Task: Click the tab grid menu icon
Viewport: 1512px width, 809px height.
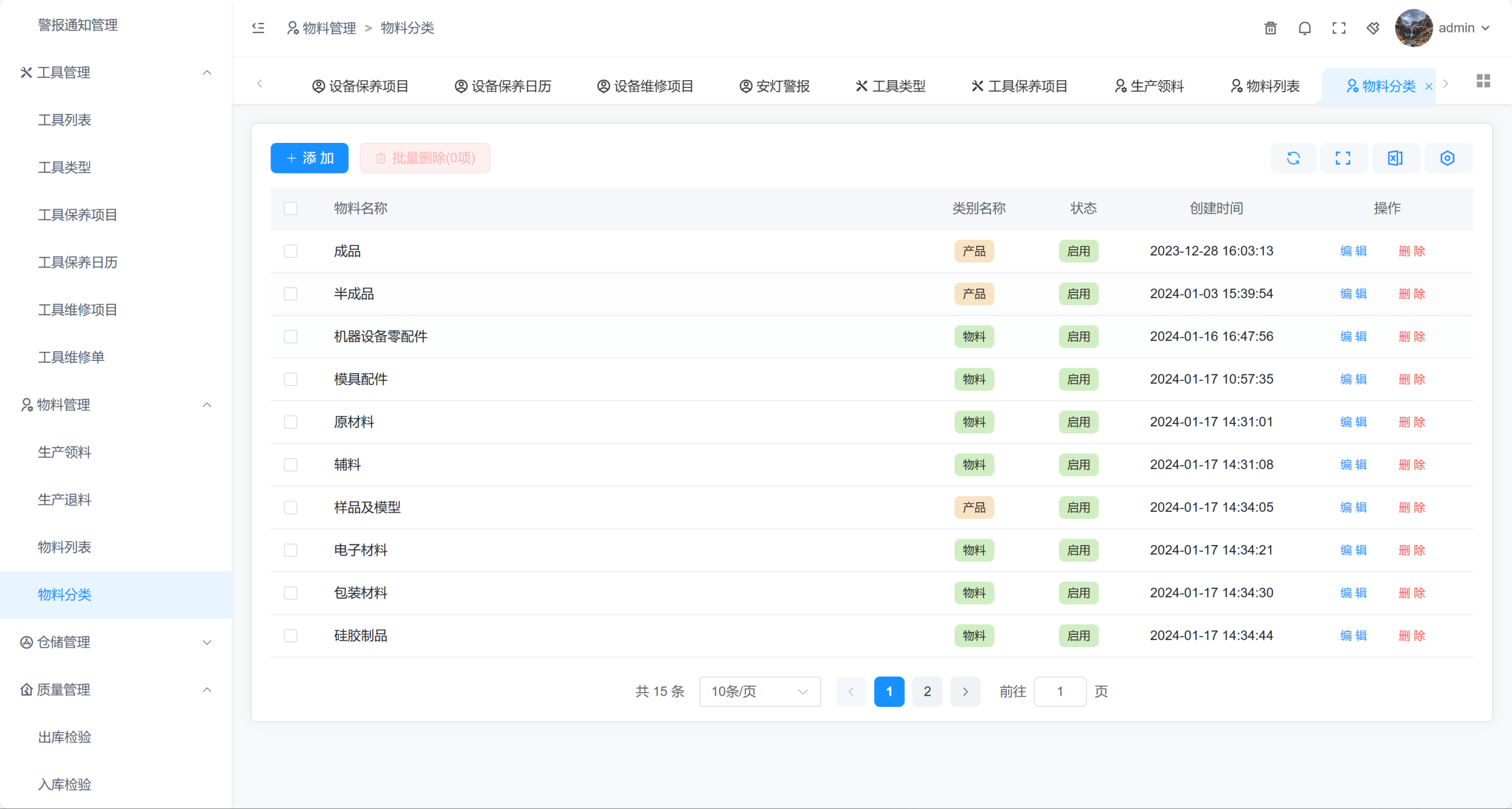Action: (x=1483, y=81)
